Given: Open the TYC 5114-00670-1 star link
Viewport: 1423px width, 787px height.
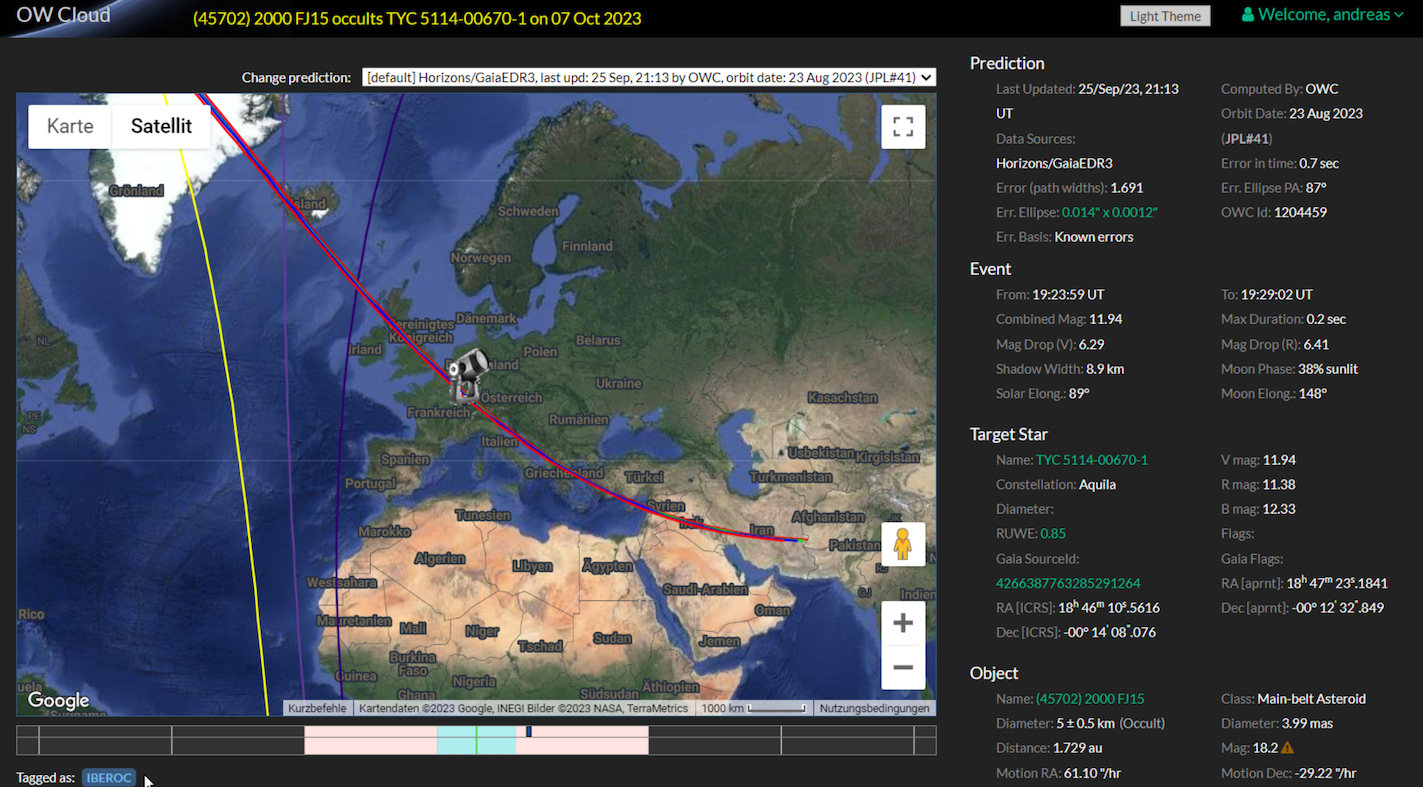Looking at the screenshot, I should [1091, 460].
